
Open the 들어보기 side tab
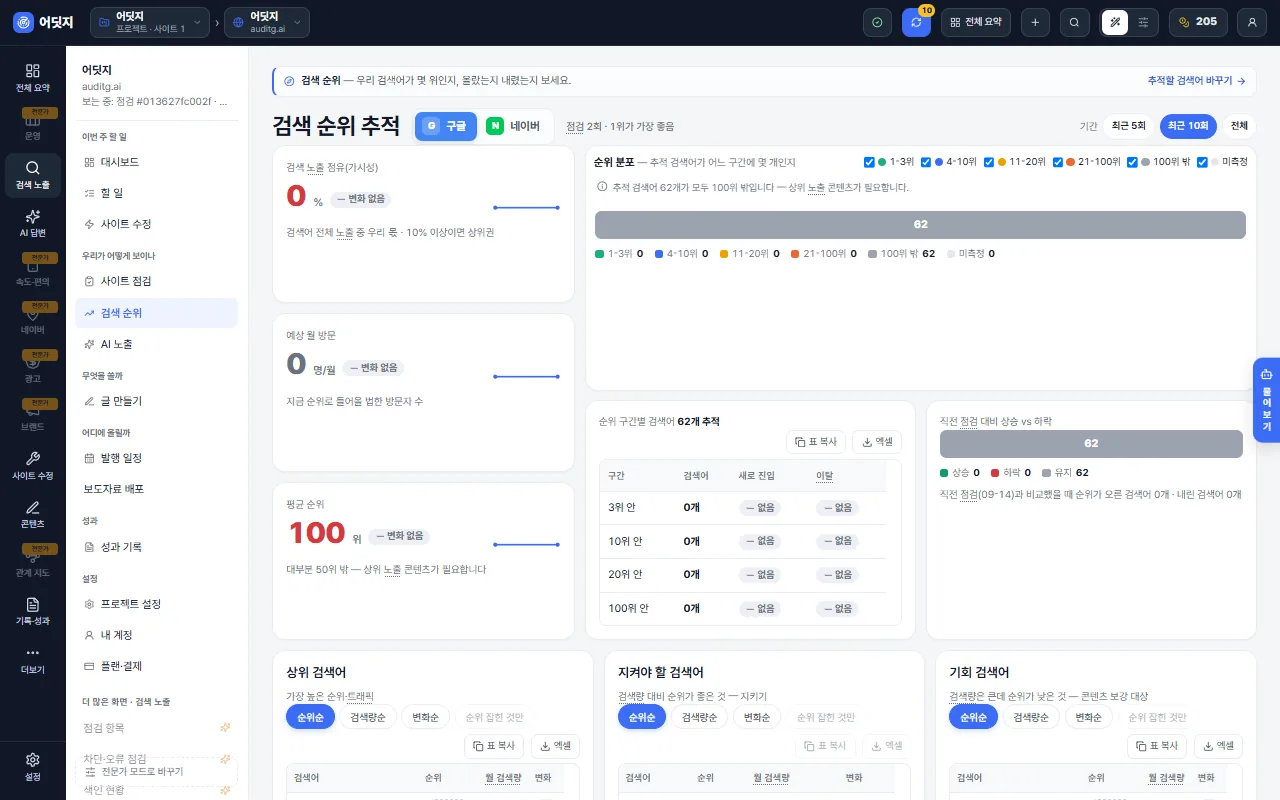coord(1266,400)
